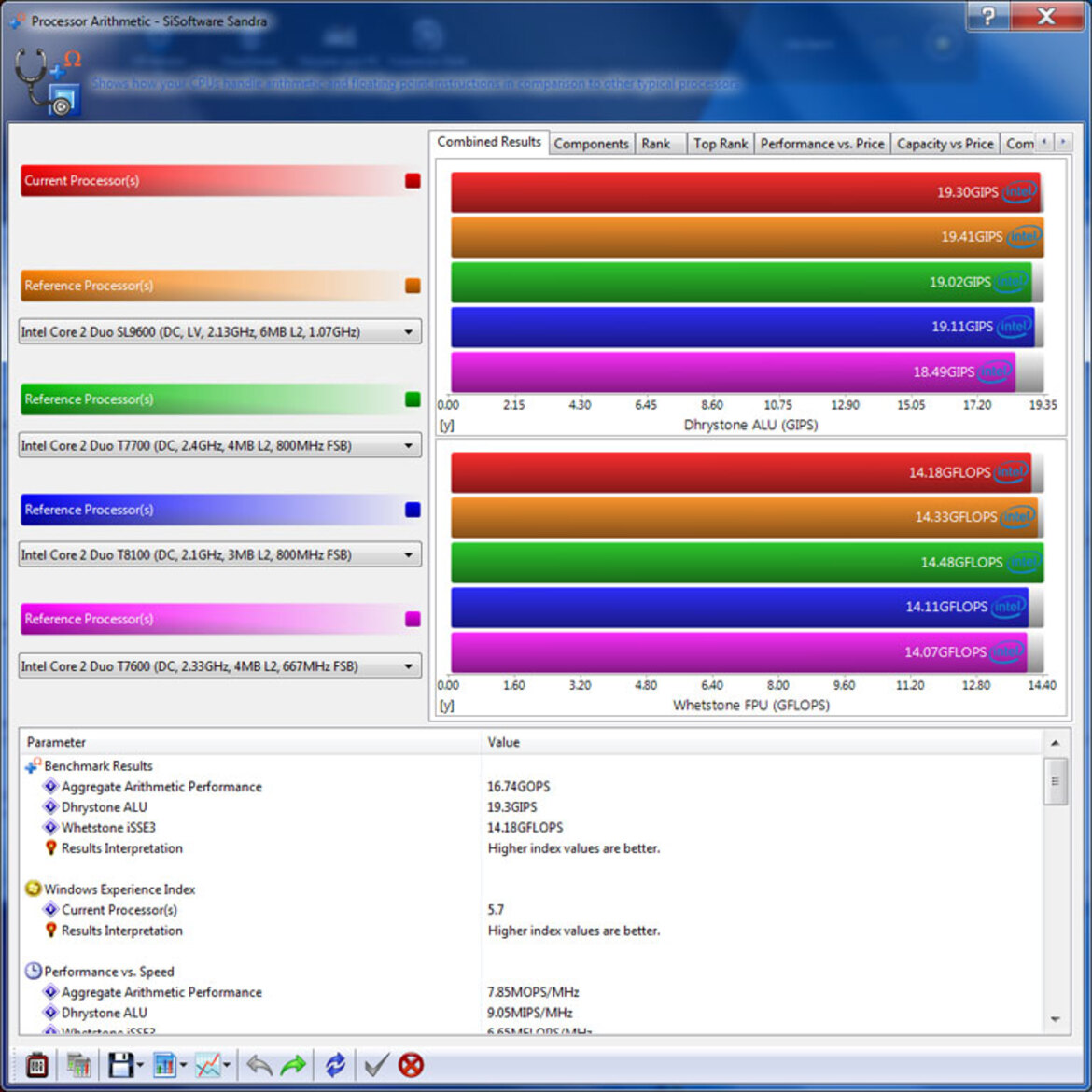Switch to the Components tab

pyautogui.click(x=592, y=144)
